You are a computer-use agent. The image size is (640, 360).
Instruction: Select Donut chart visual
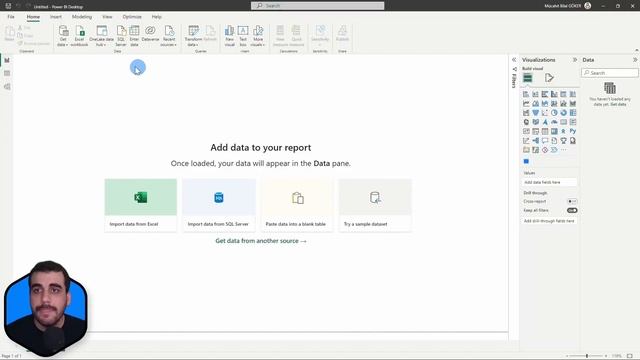click(x=563, y=113)
